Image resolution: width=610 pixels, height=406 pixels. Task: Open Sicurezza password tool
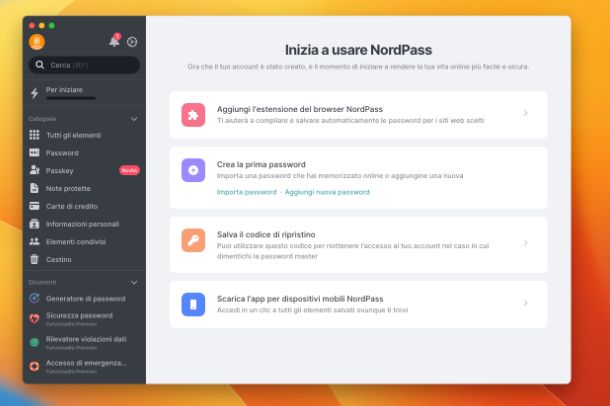tap(79, 315)
